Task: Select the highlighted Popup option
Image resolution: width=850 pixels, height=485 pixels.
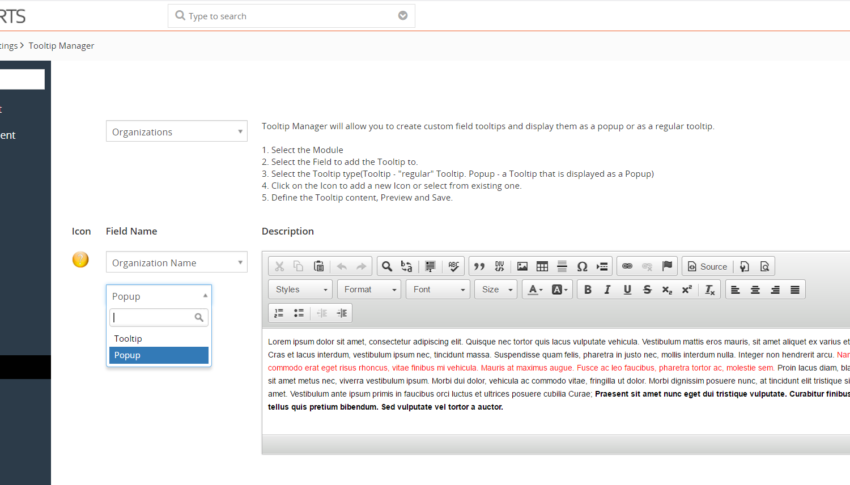Action: pos(159,355)
